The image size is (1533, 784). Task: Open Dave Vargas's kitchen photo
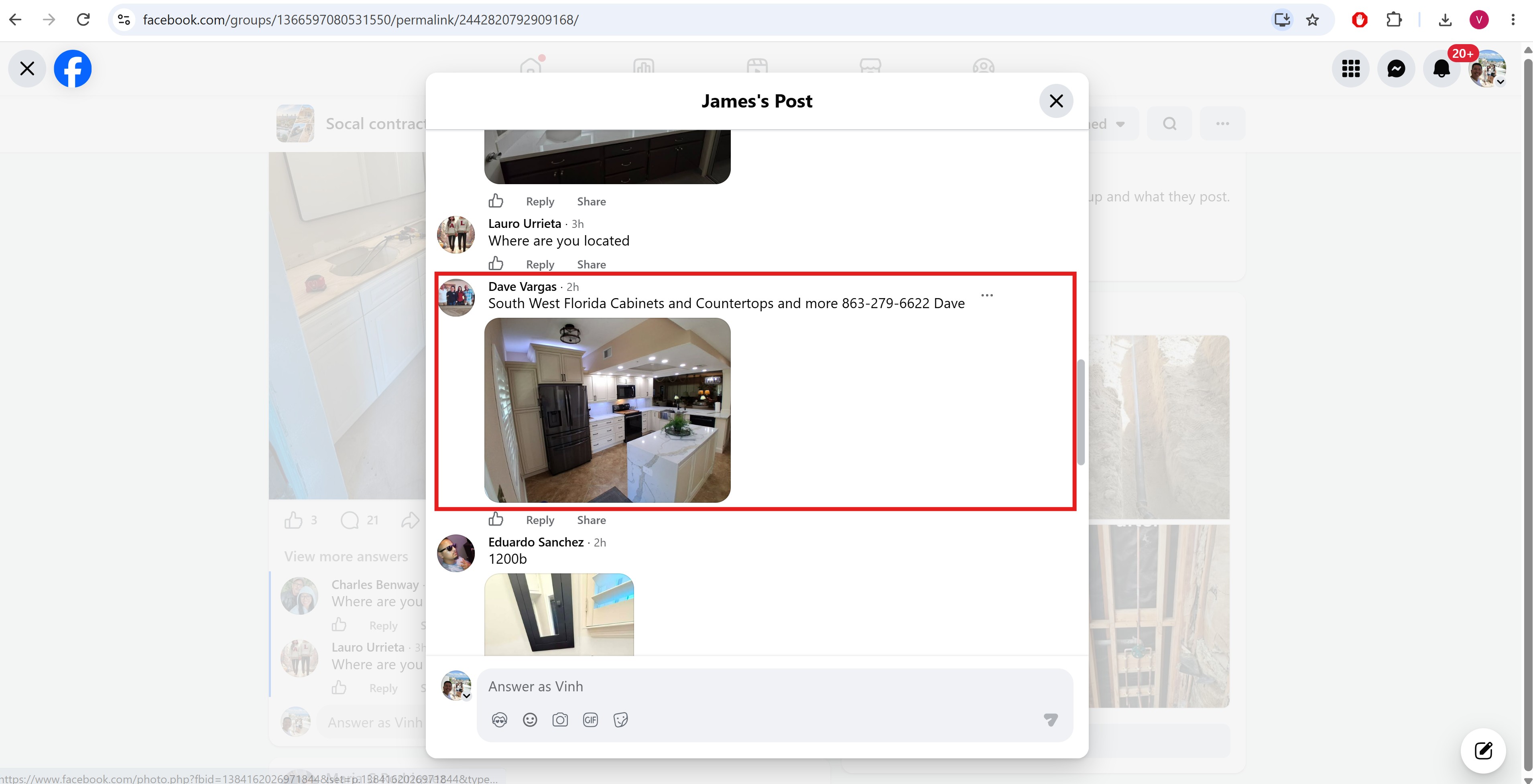(x=607, y=410)
